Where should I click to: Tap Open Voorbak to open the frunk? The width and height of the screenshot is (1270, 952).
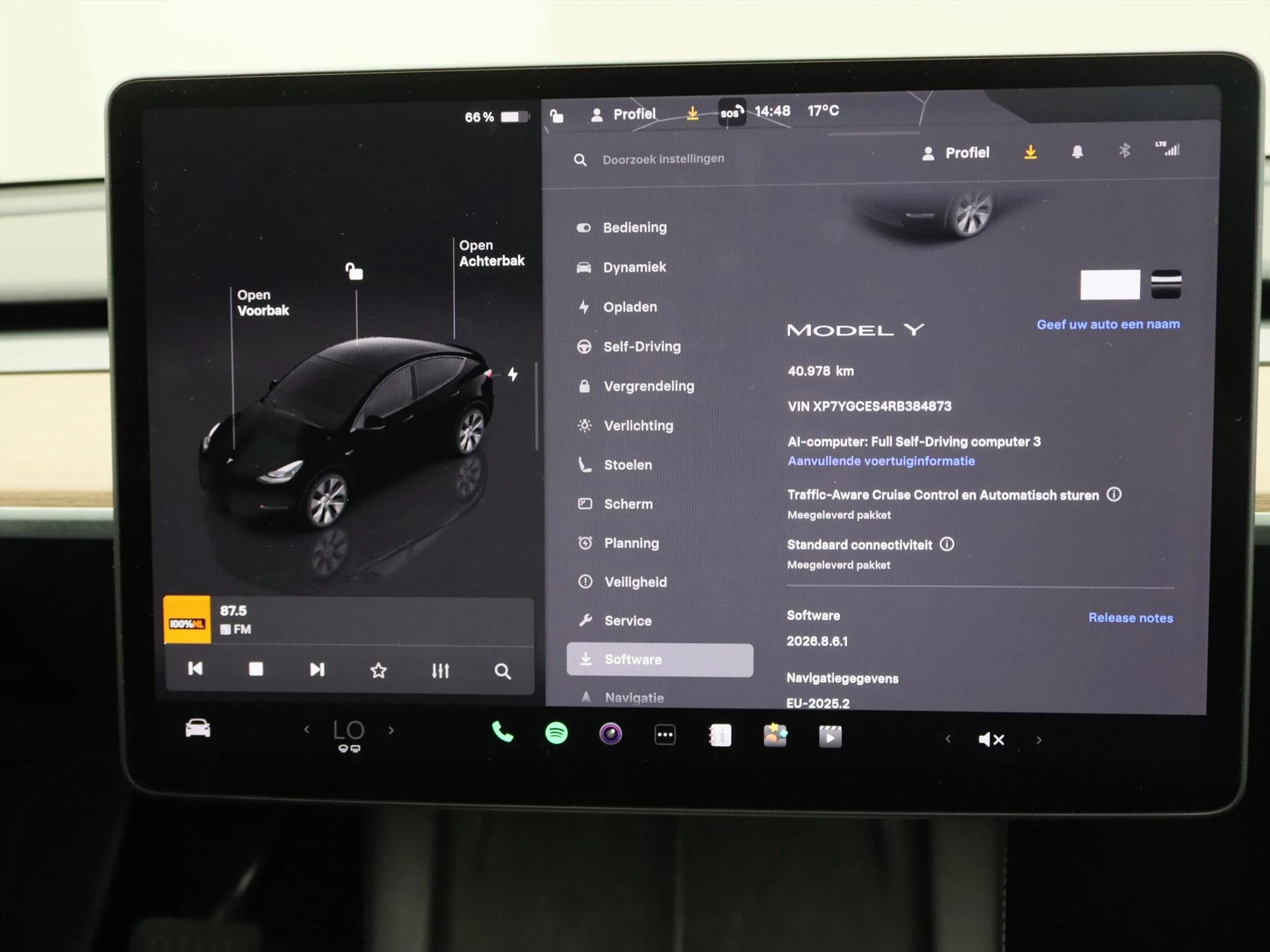(263, 303)
